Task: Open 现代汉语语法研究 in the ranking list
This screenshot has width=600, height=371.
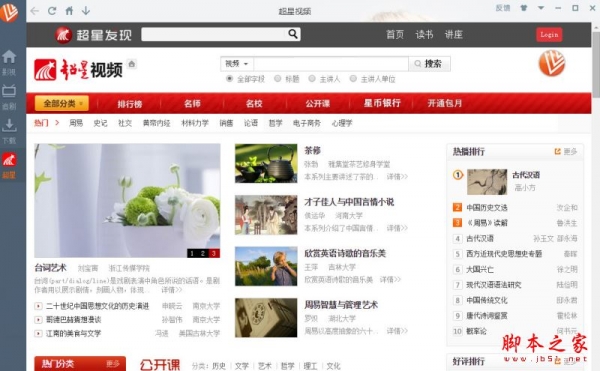Action: (x=494, y=285)
